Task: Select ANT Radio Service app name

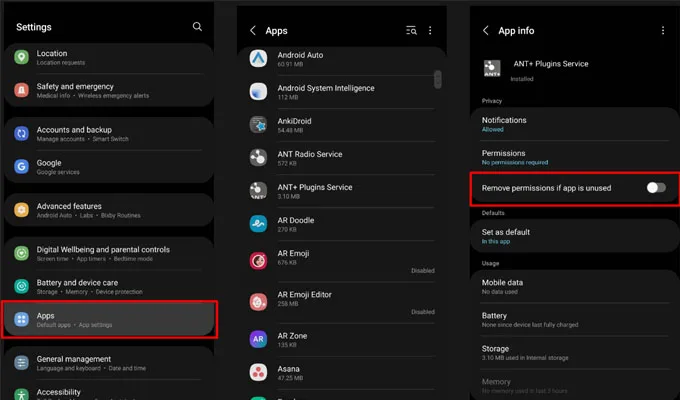Action: [310, 154]
